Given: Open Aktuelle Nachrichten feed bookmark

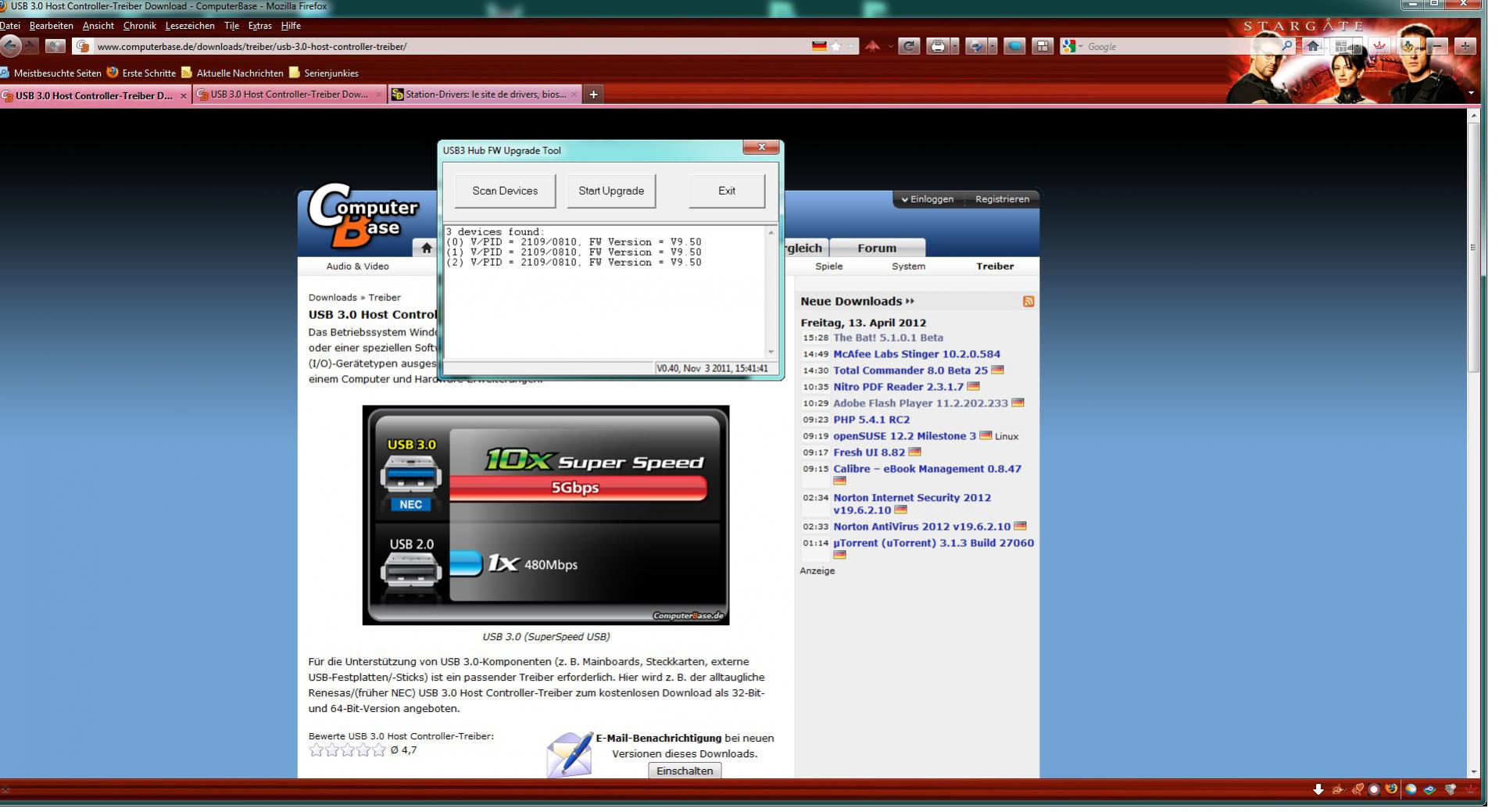Looking at the screenshot, I should coord(232,73).
